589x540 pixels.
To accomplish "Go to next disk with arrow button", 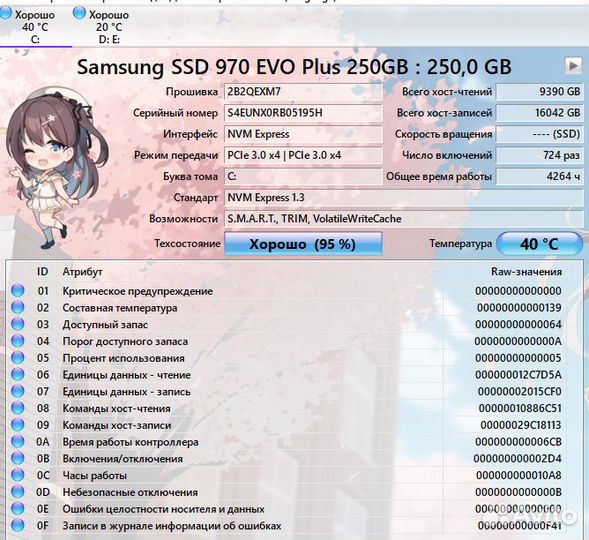I will pos(573,66).
